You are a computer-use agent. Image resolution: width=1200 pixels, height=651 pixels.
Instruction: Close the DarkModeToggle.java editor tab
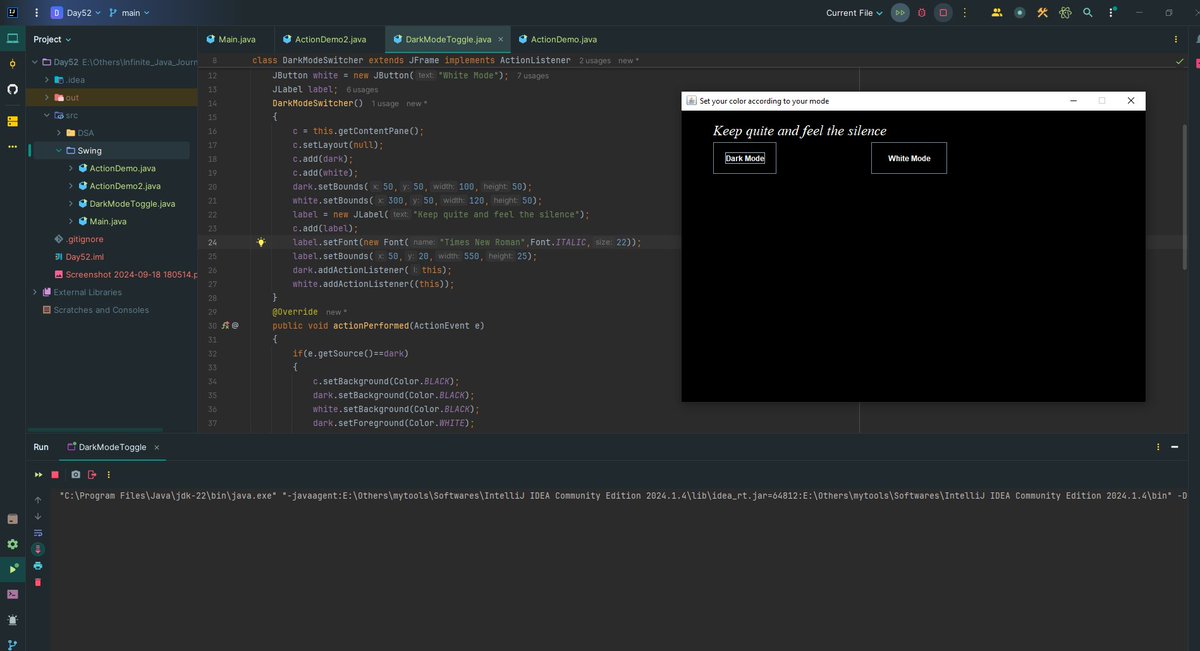pyautogui.click(x=501, y=39)
